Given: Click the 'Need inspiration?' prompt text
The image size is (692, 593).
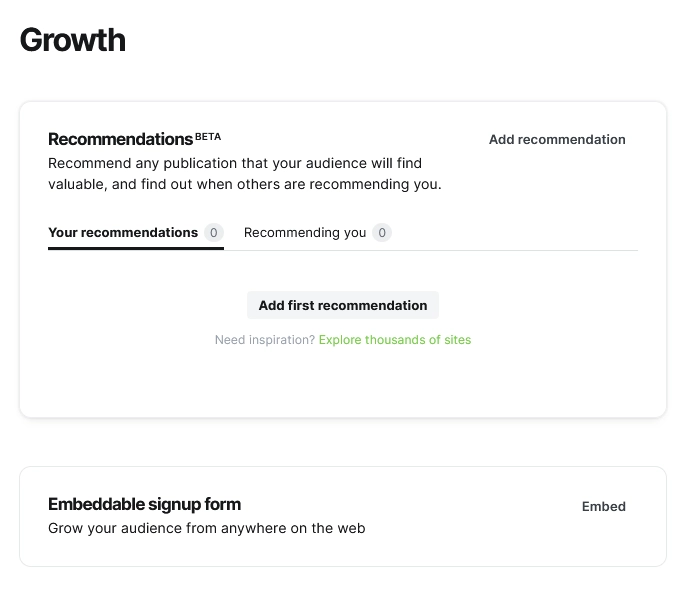Looking at the screenshot, I should click(x=264, y=340).
